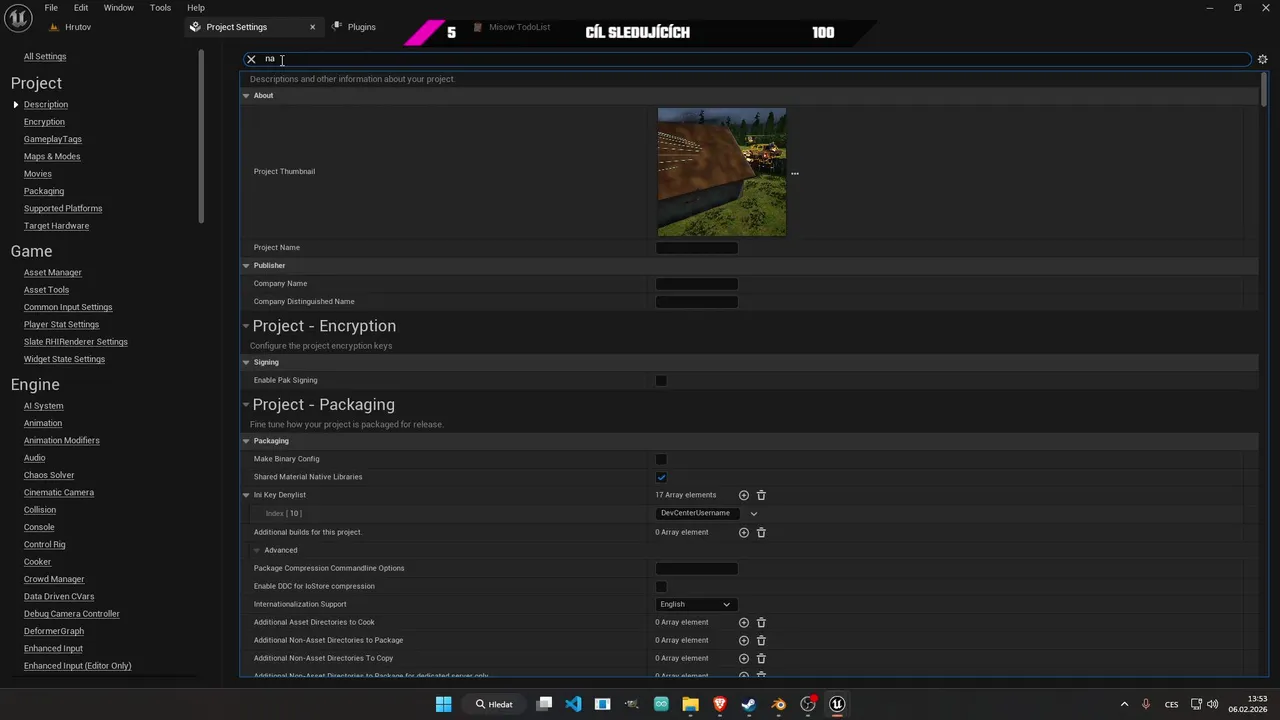This screenshot has height=720, width=1280.
Task: Collapse the Publisher section
Action: tap(246, 266)
